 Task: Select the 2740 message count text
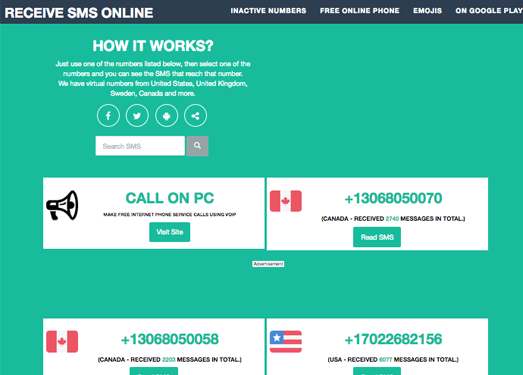point(392,219)
